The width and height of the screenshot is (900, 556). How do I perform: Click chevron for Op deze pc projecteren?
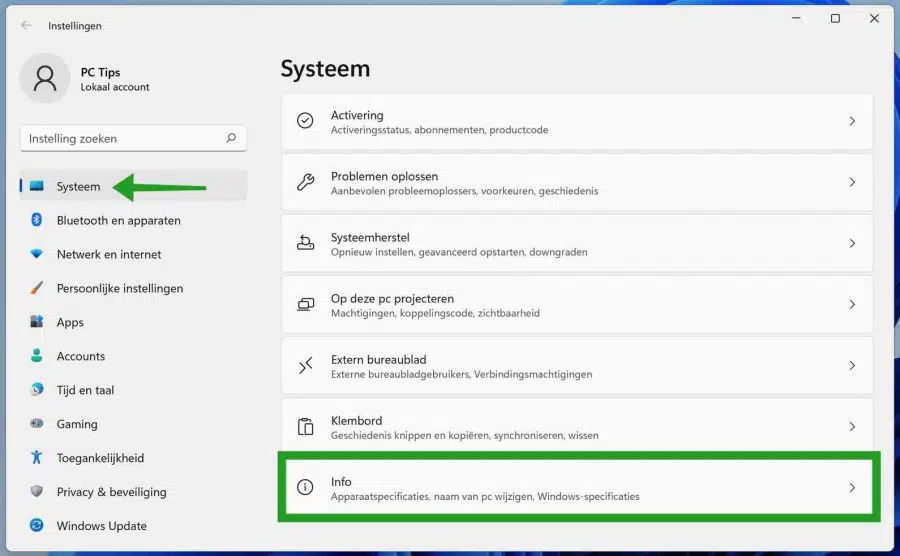[852, 304]
